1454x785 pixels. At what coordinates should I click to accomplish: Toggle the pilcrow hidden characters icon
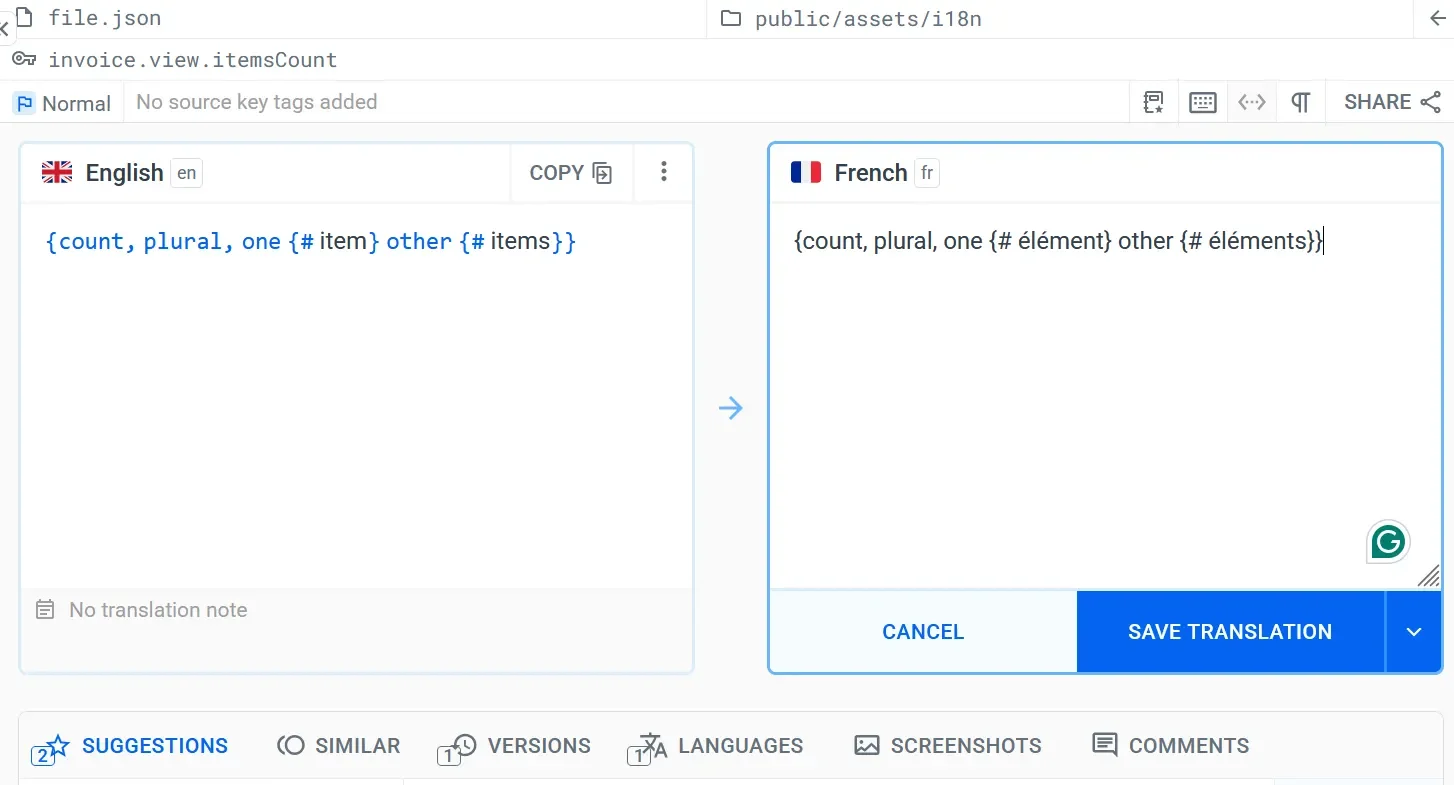click(1300, 102)
